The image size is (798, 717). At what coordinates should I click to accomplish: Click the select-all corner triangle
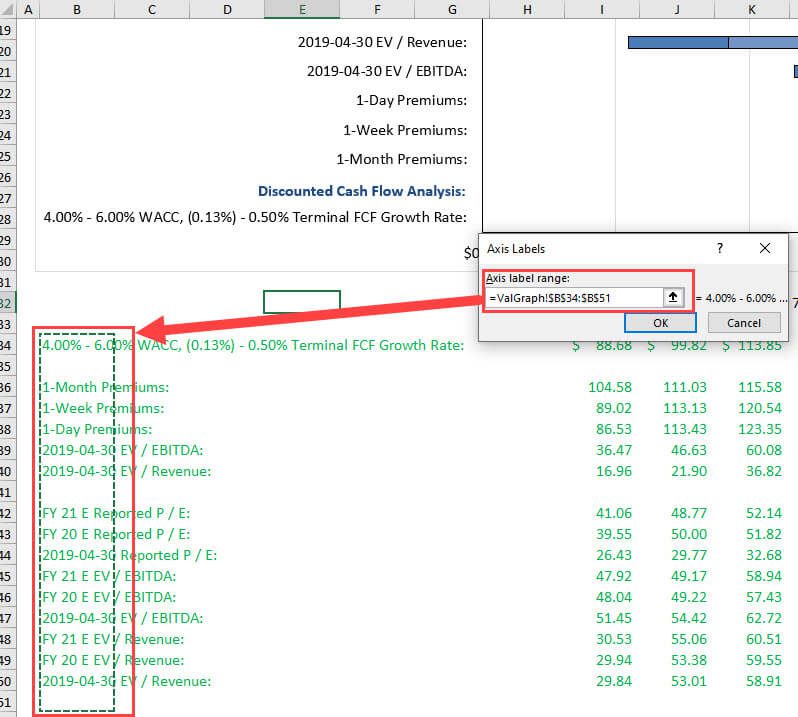pos(8,9)
